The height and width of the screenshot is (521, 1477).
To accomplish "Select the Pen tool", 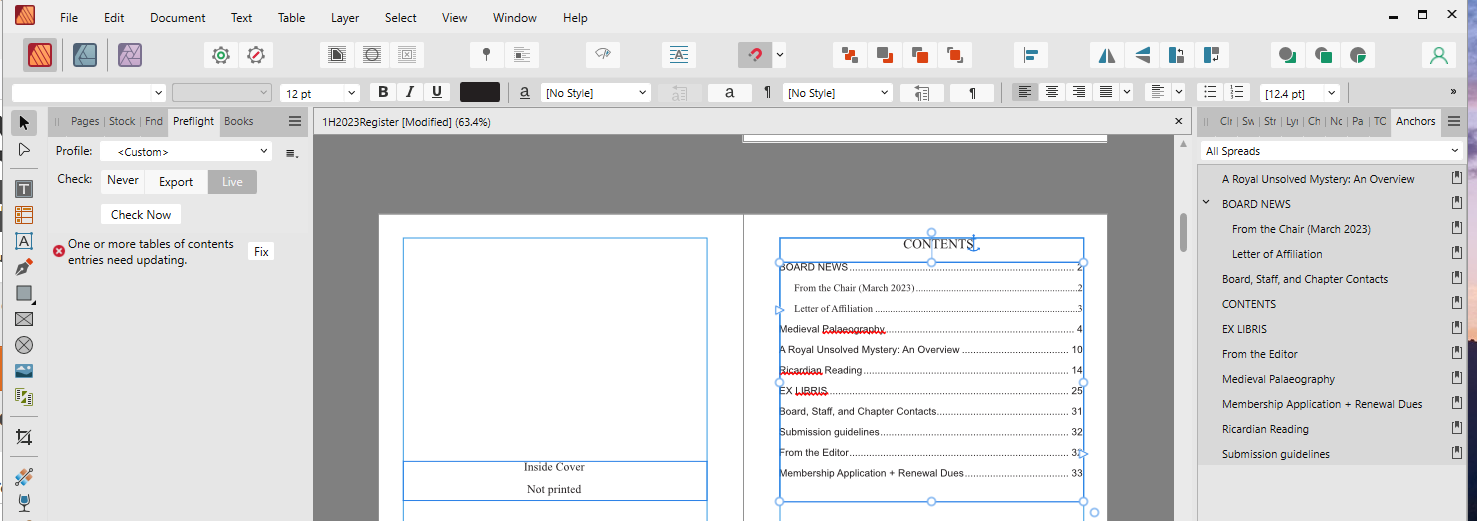I will click(x=24, y=267).
